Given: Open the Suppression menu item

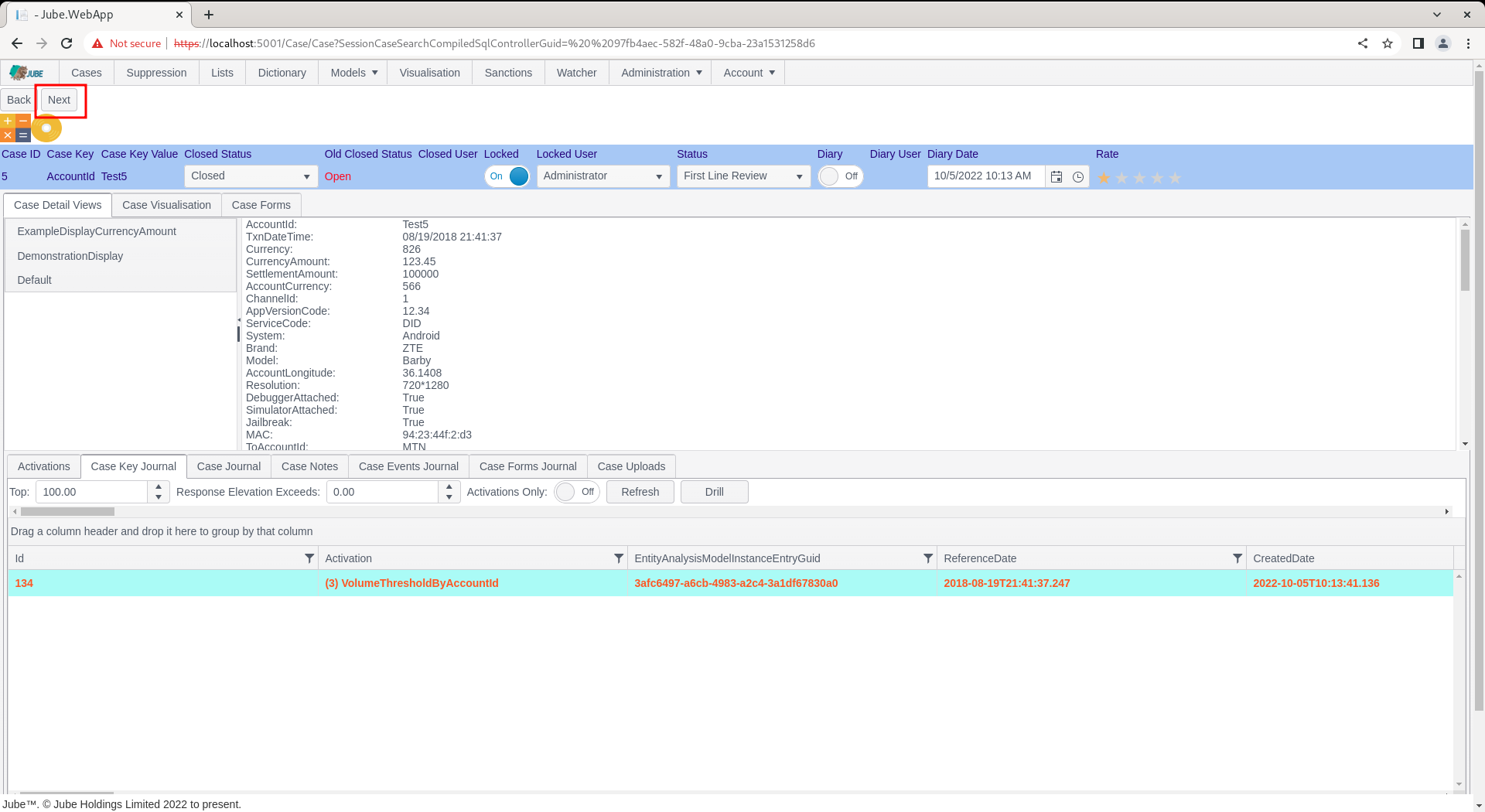Looking at the screenshot, I should tap(156, 73).
